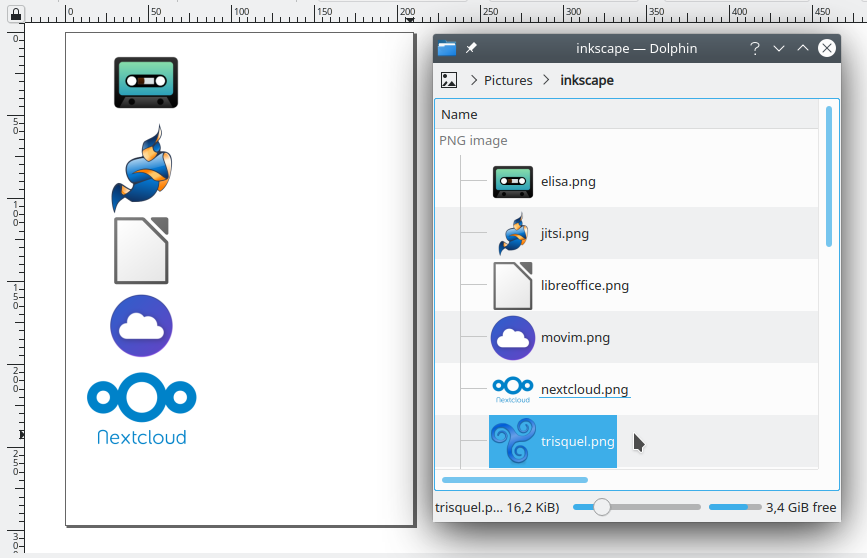Toggle the guide lock icon at ruler corner
The width and height of the screenshot is (867, 558).
[16, 14]
